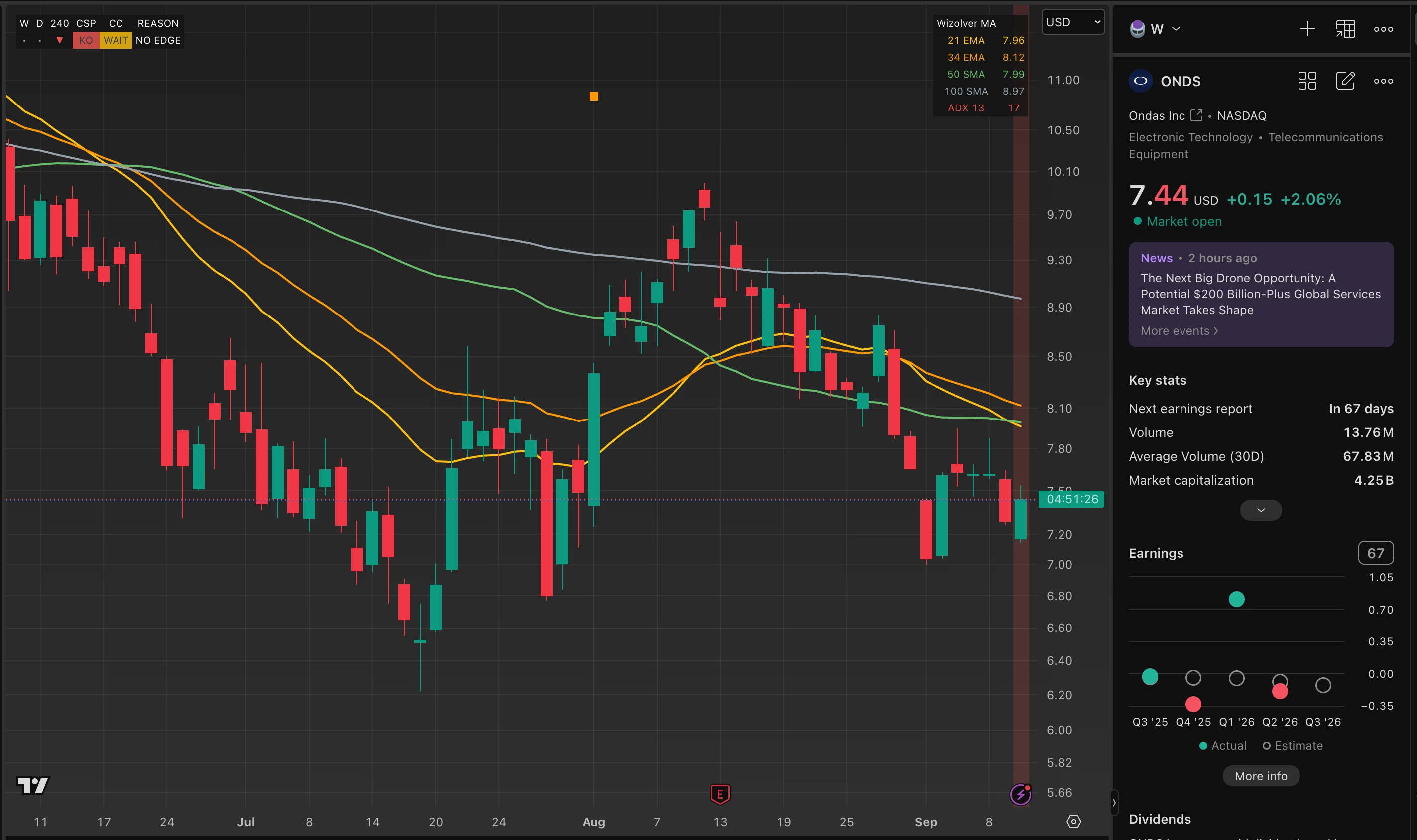Click the red KO status cell
This screenshot has height=840, width=1417.
click(x=86, y=40)
